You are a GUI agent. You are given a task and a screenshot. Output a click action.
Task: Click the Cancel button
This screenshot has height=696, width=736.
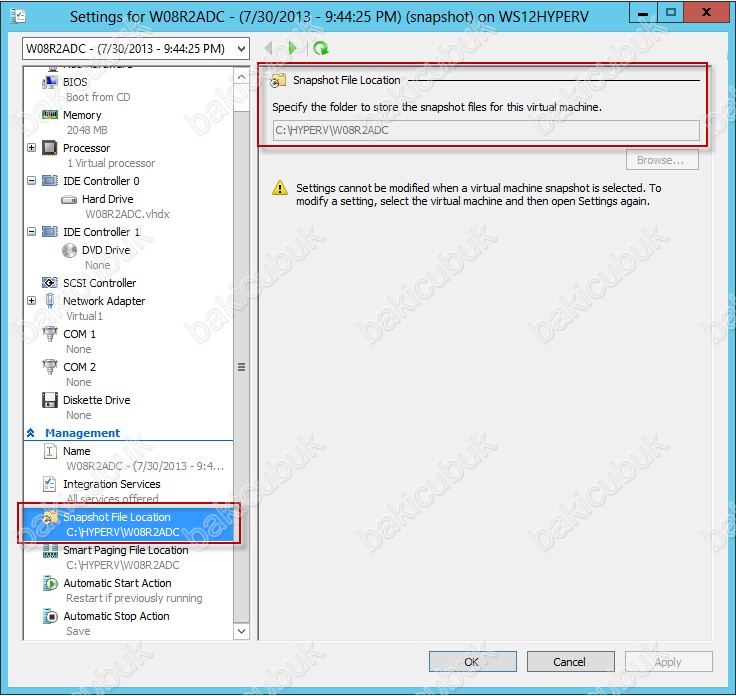(571, 662)
